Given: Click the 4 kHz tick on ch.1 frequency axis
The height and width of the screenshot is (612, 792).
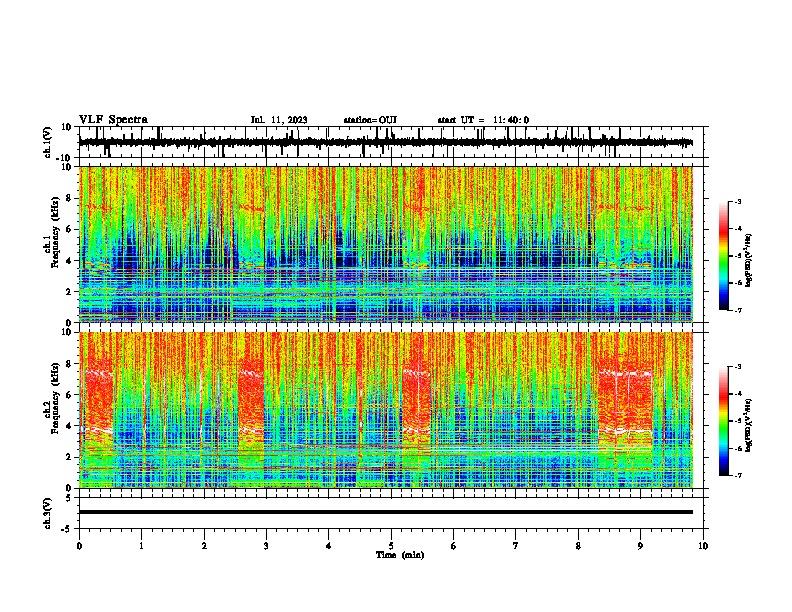Looking at the screenshot, I should [x=69, y=261].
